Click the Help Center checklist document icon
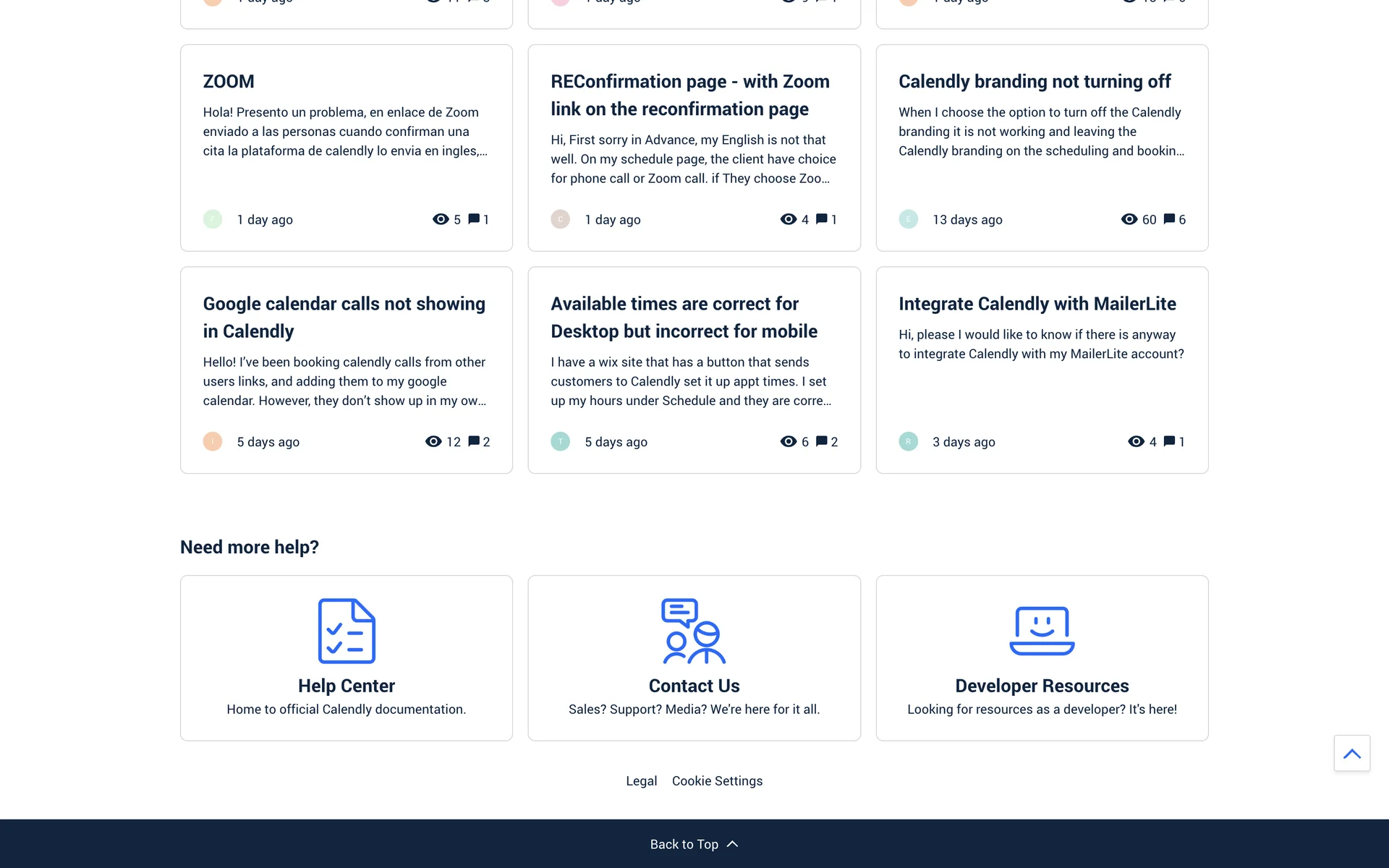Viewport: 1389px width, 868px height. click(x=347, y=631)
